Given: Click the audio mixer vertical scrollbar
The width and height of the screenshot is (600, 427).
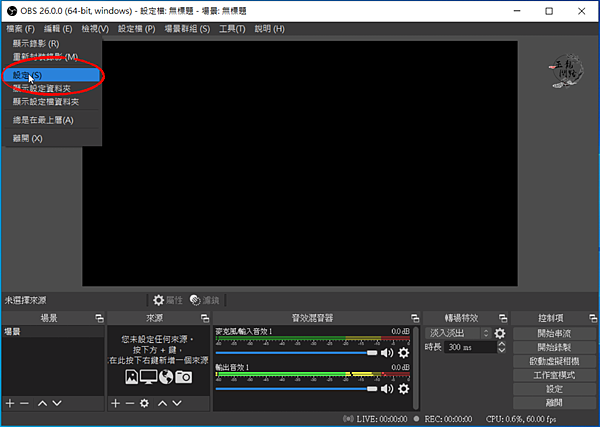Looking at the screenshot, I should click(x=416, y=368).
